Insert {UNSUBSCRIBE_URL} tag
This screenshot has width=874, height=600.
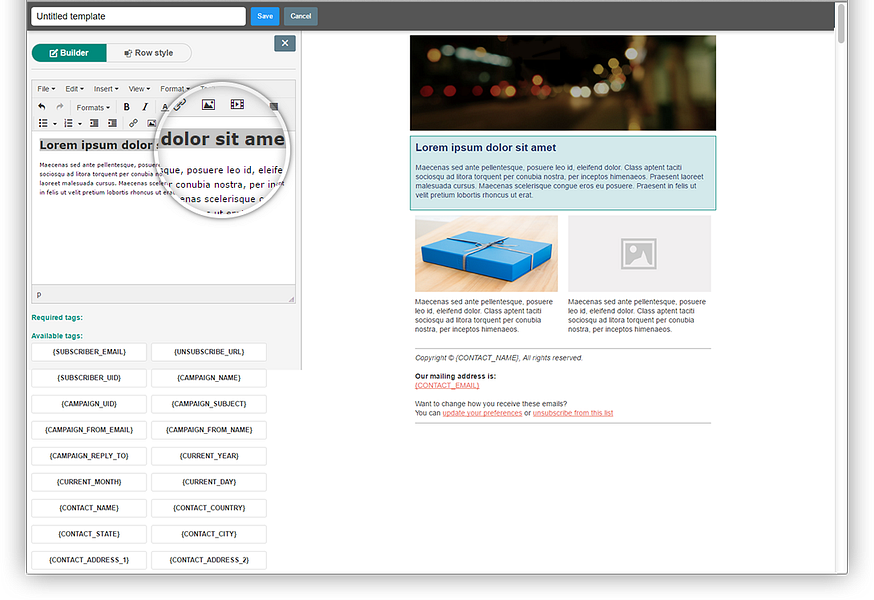click(x=209, y=352)
